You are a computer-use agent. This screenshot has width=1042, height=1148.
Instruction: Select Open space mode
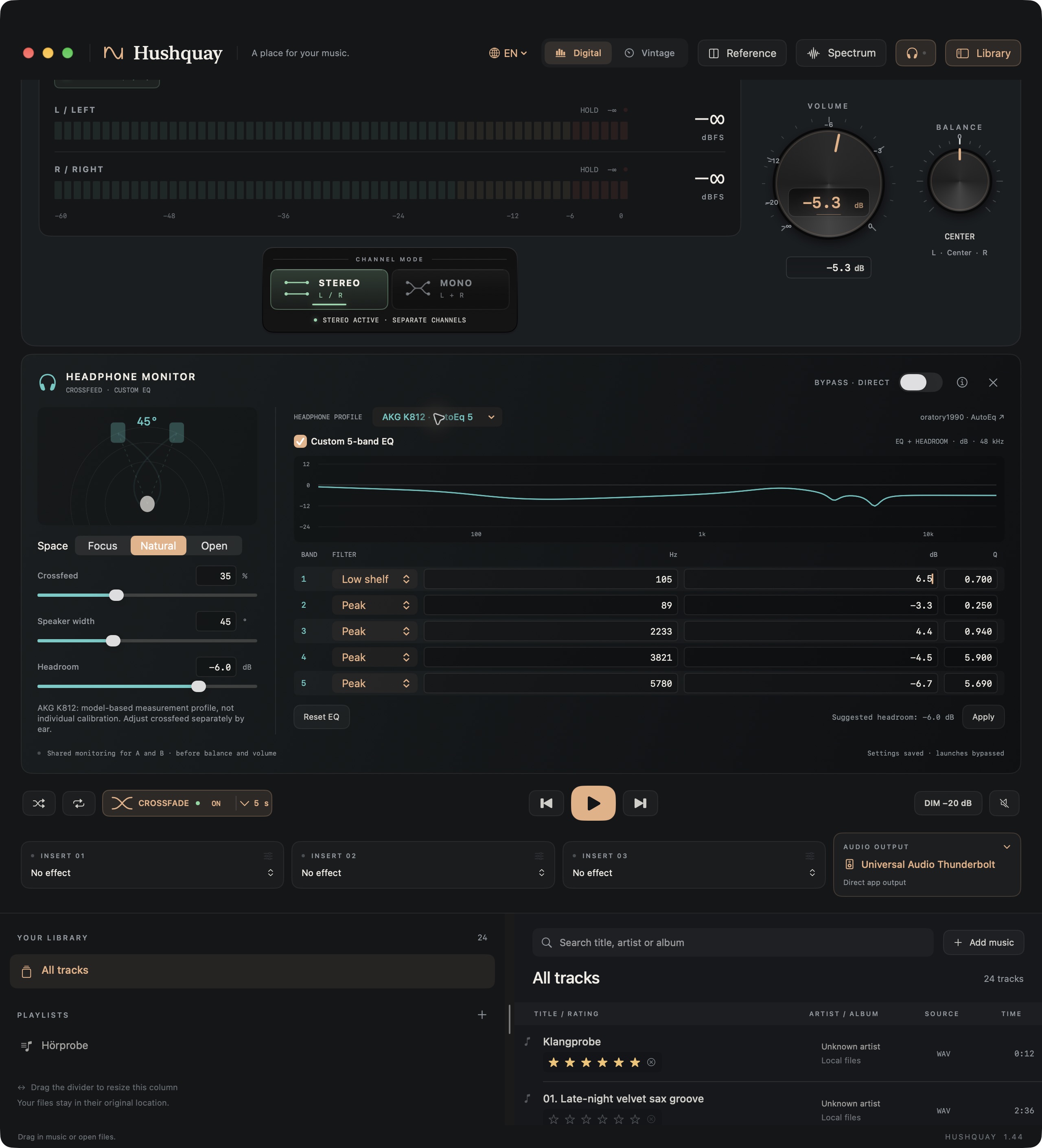click(214, 546)
